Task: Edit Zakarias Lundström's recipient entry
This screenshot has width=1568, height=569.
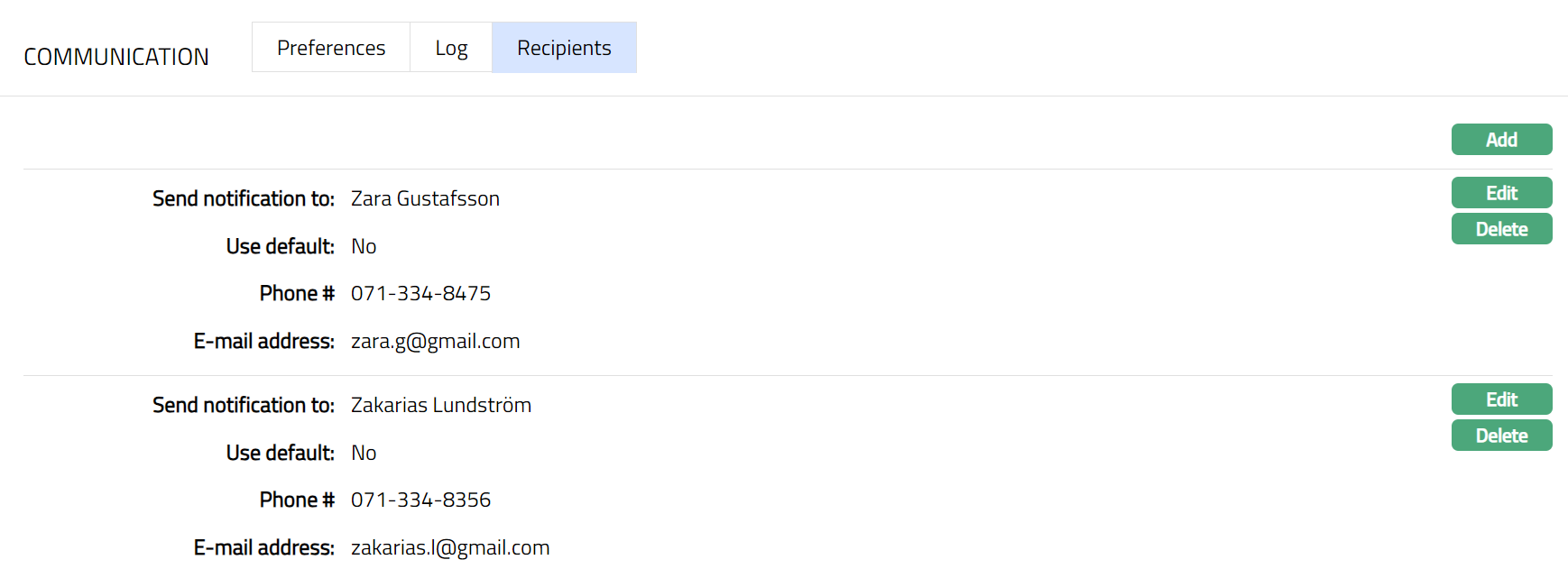Action: point(1501,399)
